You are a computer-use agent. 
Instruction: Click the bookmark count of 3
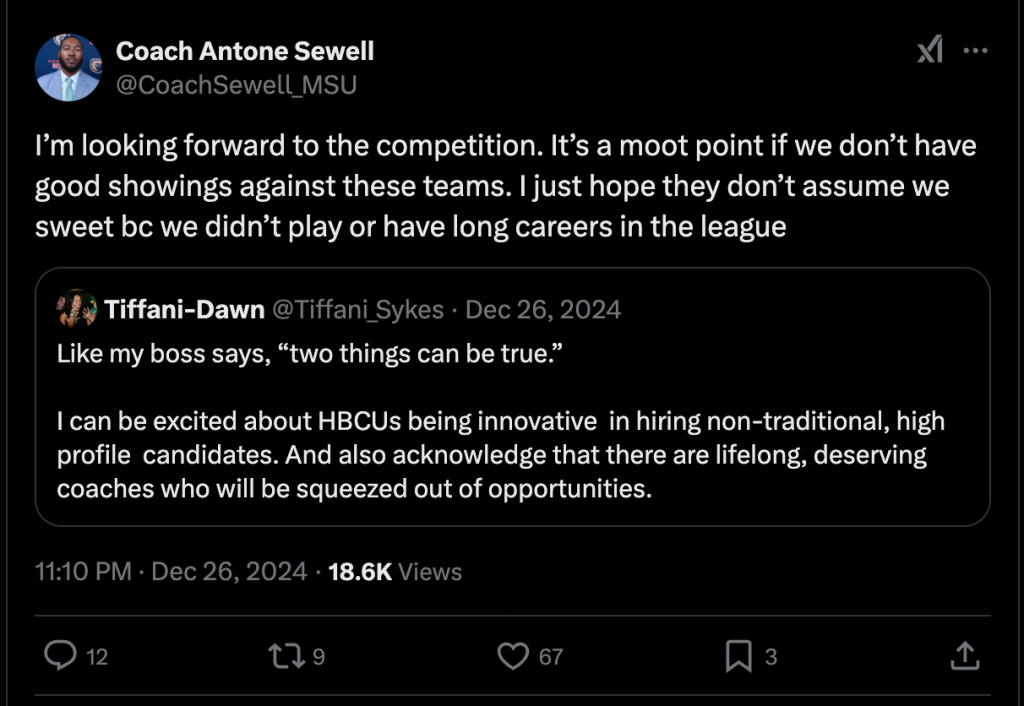[771, 657]
